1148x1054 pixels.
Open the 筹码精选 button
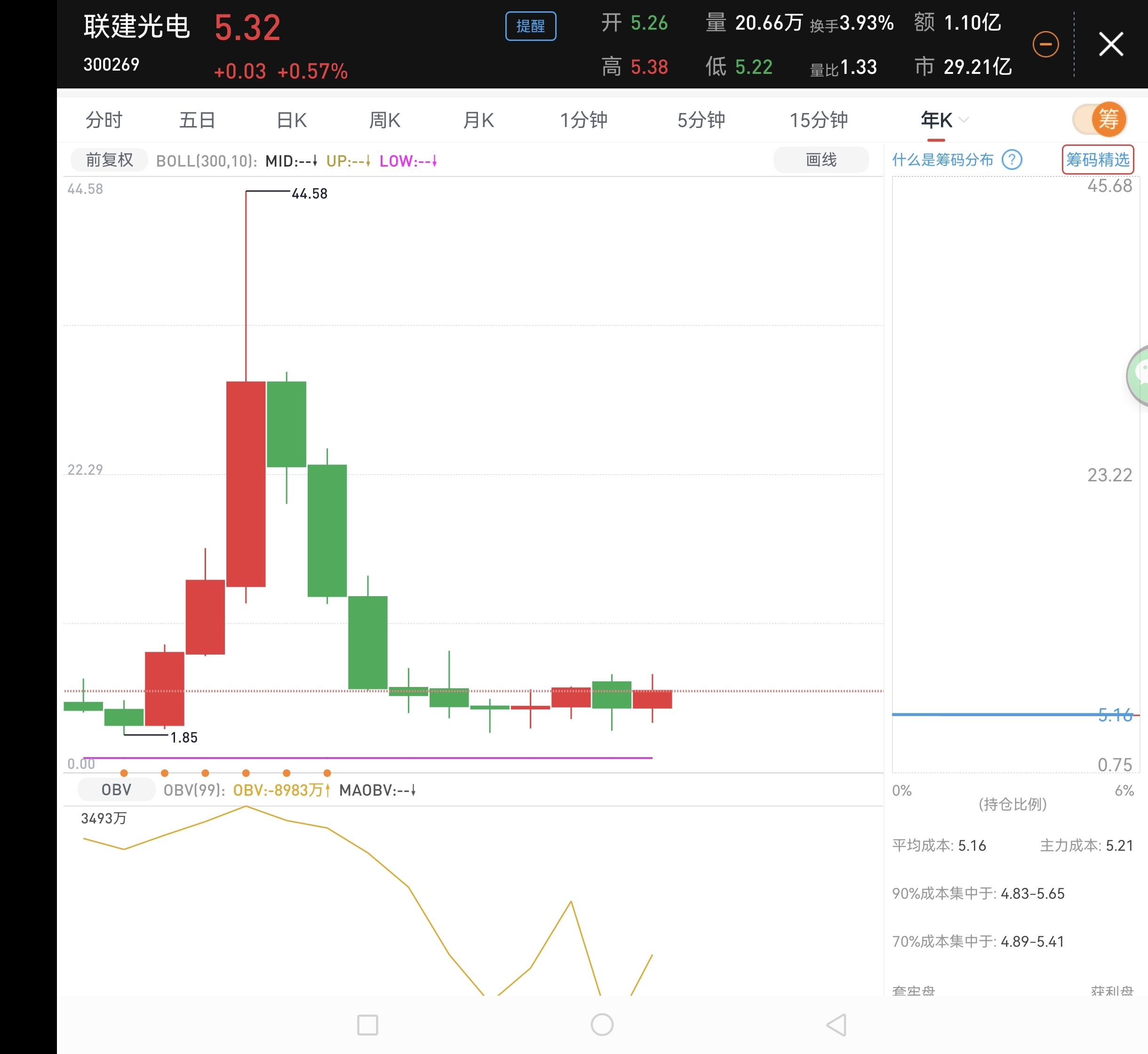click(1097, 160)
